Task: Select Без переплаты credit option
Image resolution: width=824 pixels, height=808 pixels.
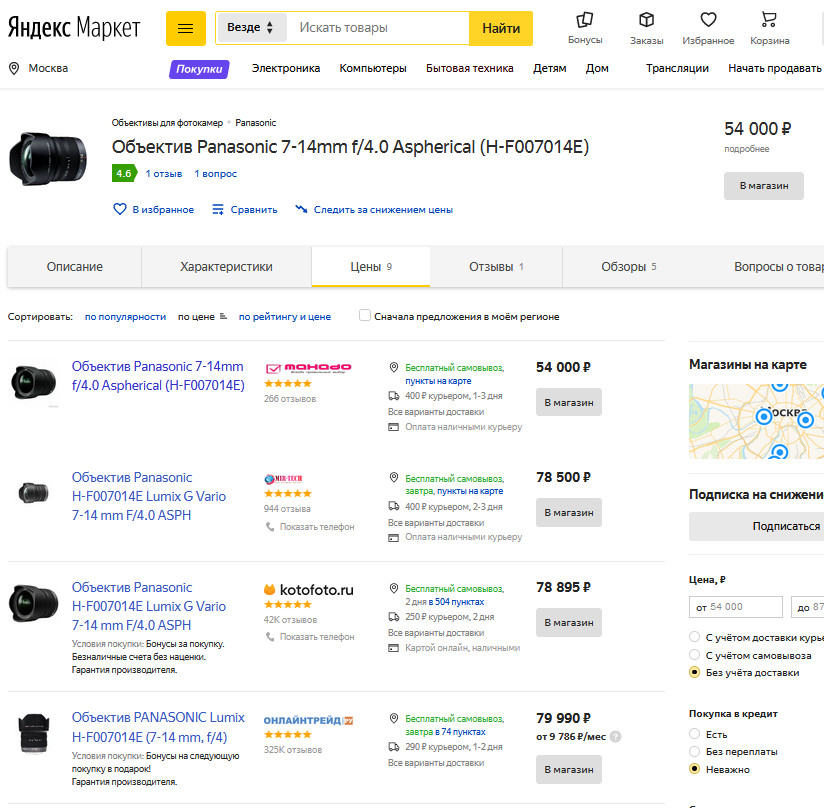Action: [x=694, y=751]
